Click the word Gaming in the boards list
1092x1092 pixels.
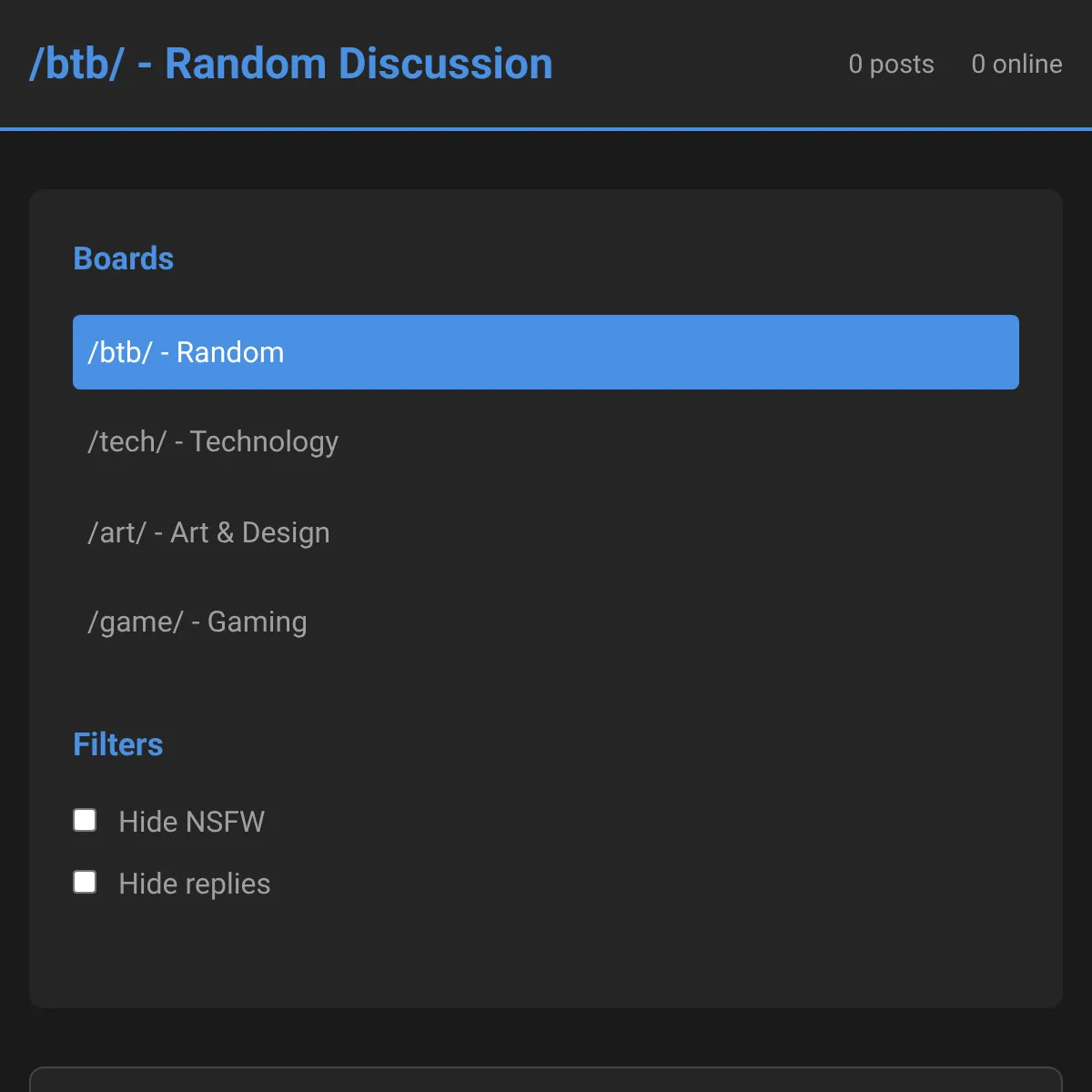[x=257, y=622]
